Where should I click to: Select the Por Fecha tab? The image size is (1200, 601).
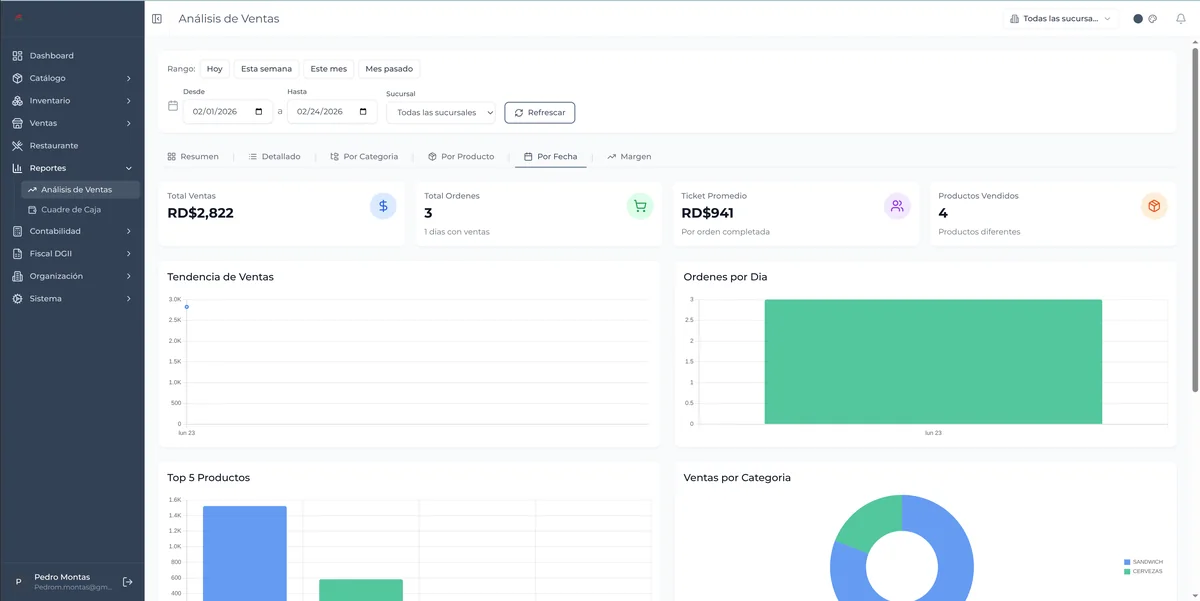coord(551,157)
